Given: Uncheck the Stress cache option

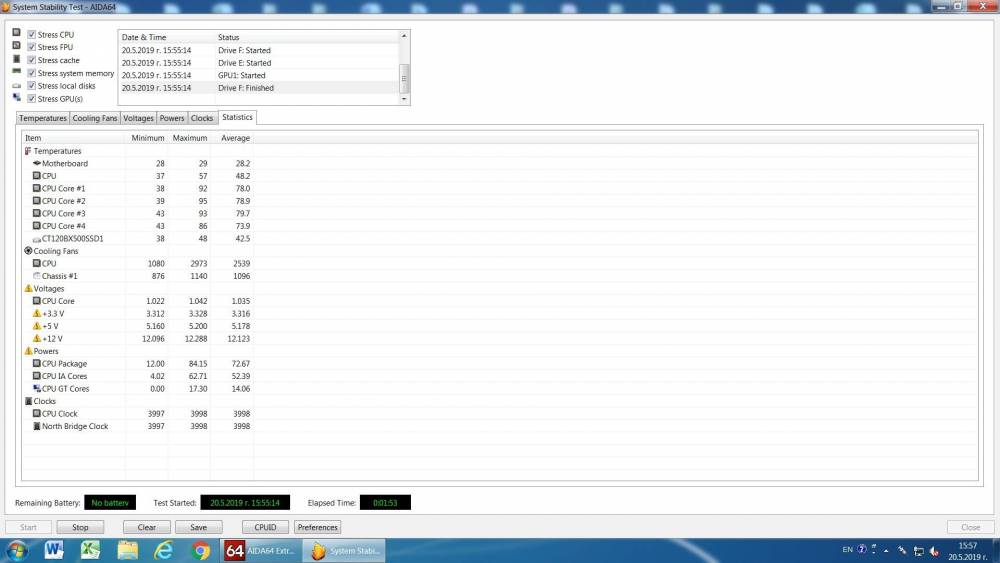Looking at the screenshot, I should tap(31, 60).
